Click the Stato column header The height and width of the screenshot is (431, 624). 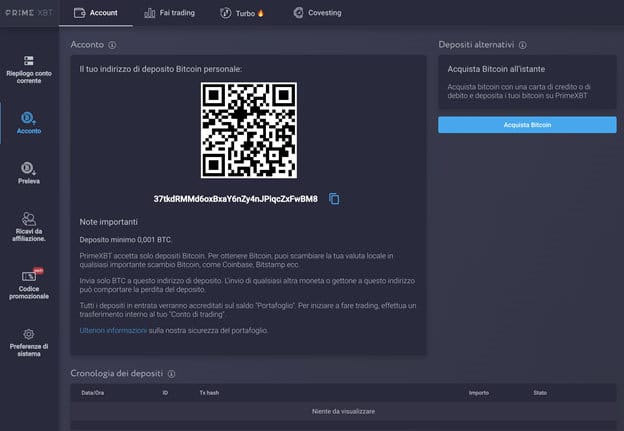tap(540, 393)
